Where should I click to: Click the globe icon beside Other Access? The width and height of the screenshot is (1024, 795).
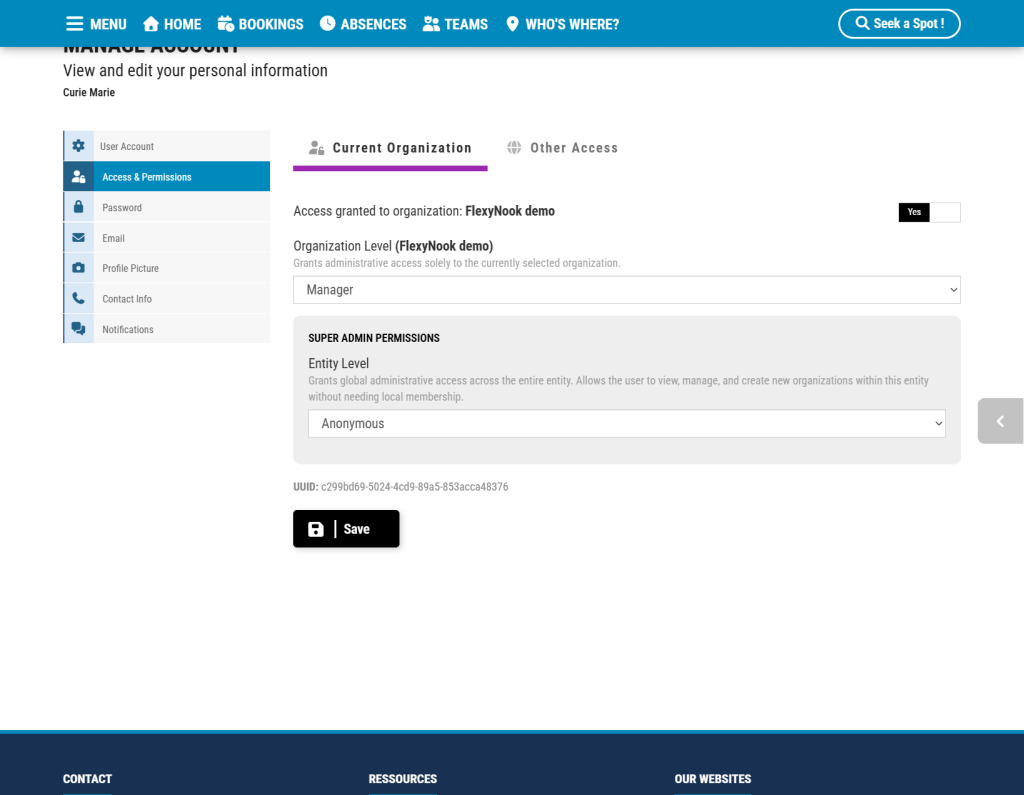click(x=515, y=148)
